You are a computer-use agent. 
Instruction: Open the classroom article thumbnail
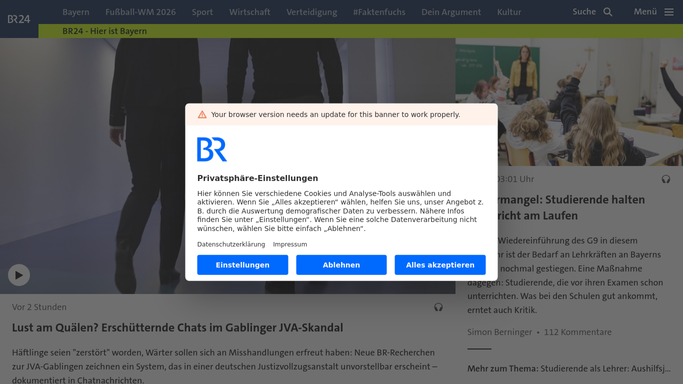(x=569, y=102)
